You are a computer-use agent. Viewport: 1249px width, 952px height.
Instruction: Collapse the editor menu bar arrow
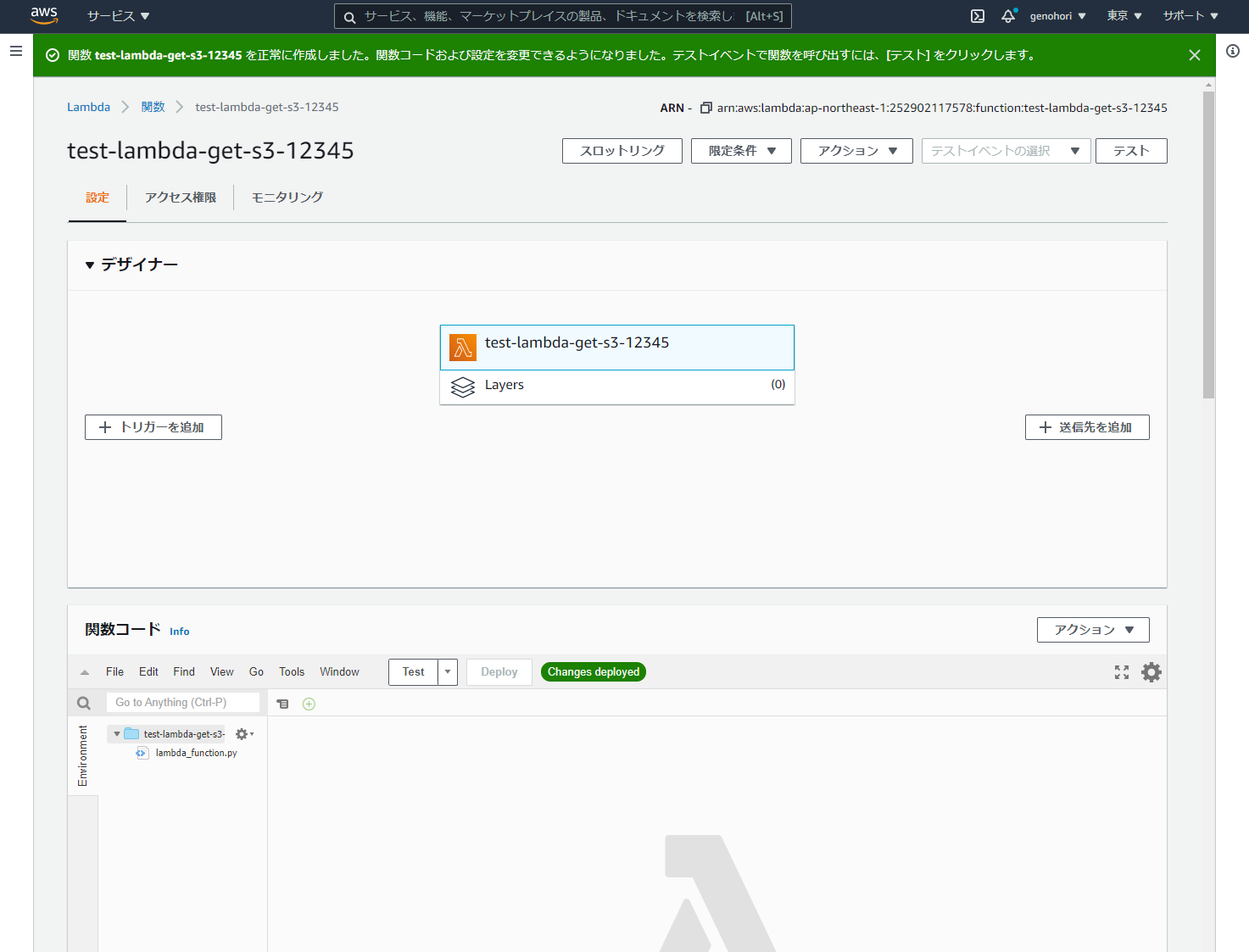pyautogui.click(x=85, y=672)
